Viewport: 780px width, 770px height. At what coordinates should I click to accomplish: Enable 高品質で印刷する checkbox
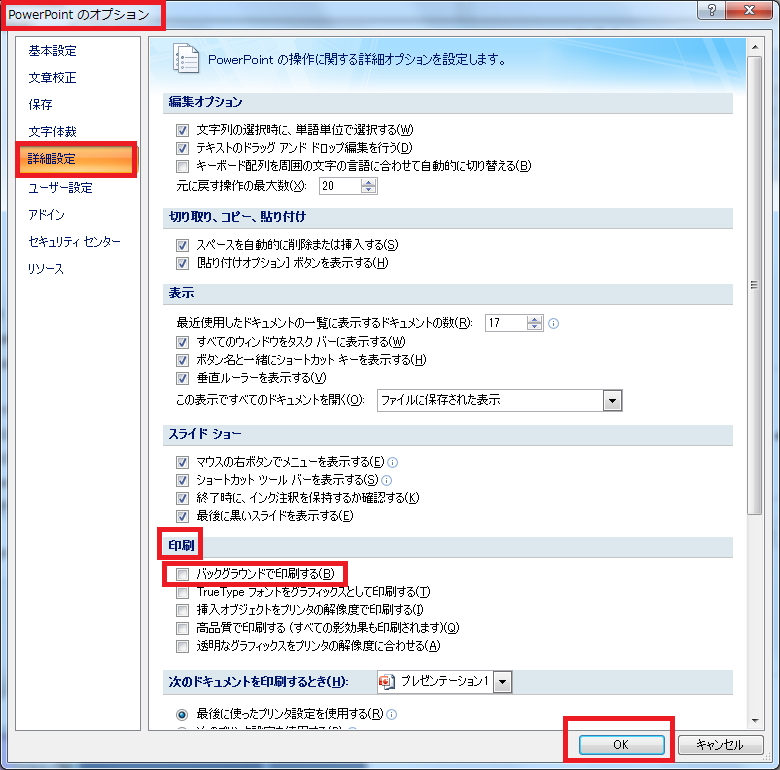183,628
